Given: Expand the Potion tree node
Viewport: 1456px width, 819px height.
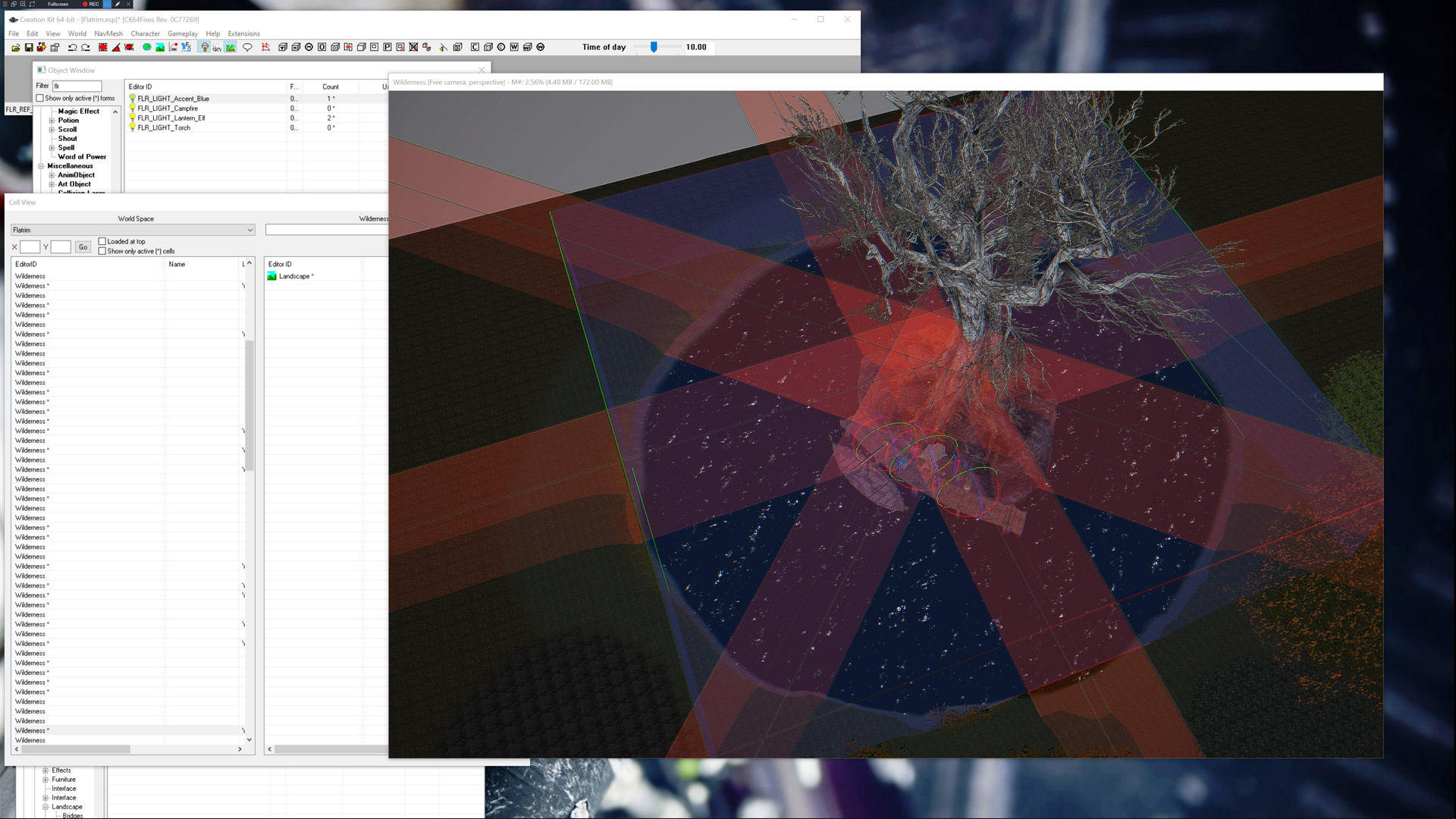Looking at the screenshot, I should (52, 121).
